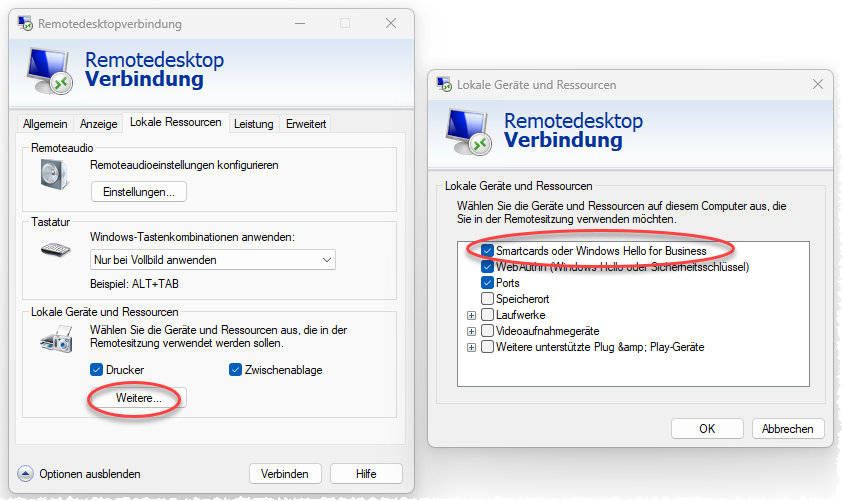Viewport: 843px width, 501px height.
Task: Close the Lokale Geräte und Ressourcen dialog
Action: pos(818,84)
